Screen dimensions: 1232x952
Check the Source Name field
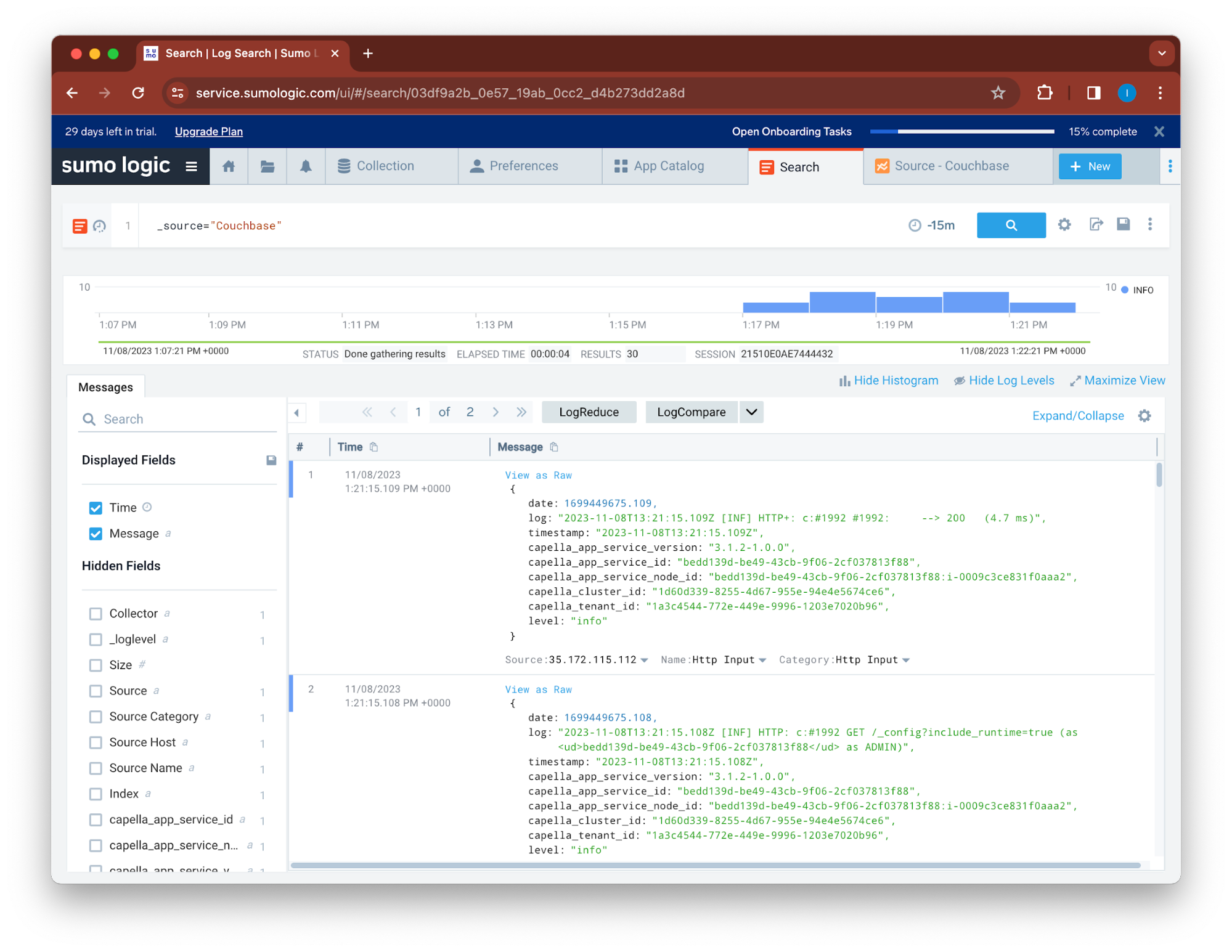pos(96,768)
